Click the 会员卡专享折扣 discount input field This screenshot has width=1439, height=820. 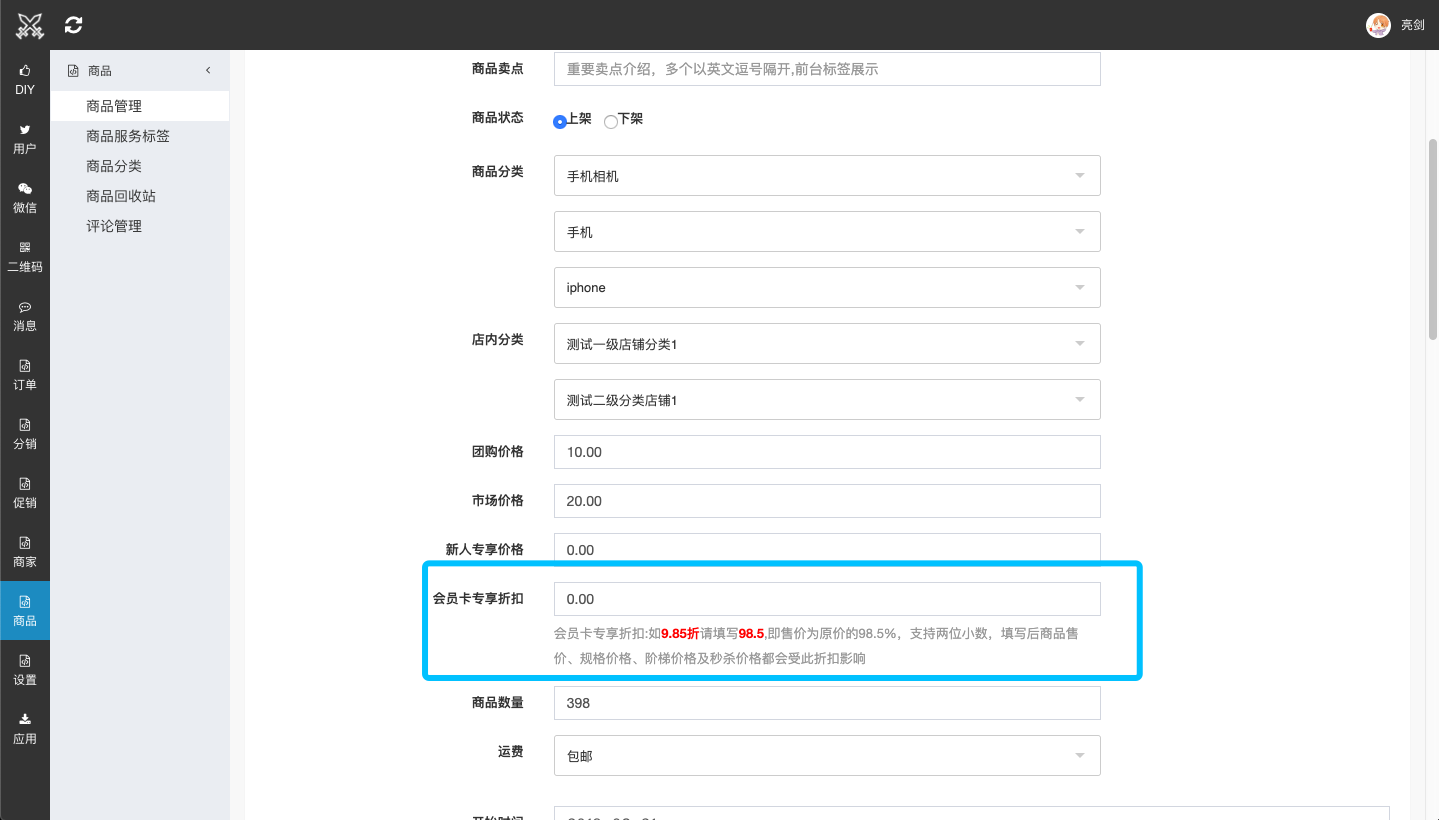826,600
